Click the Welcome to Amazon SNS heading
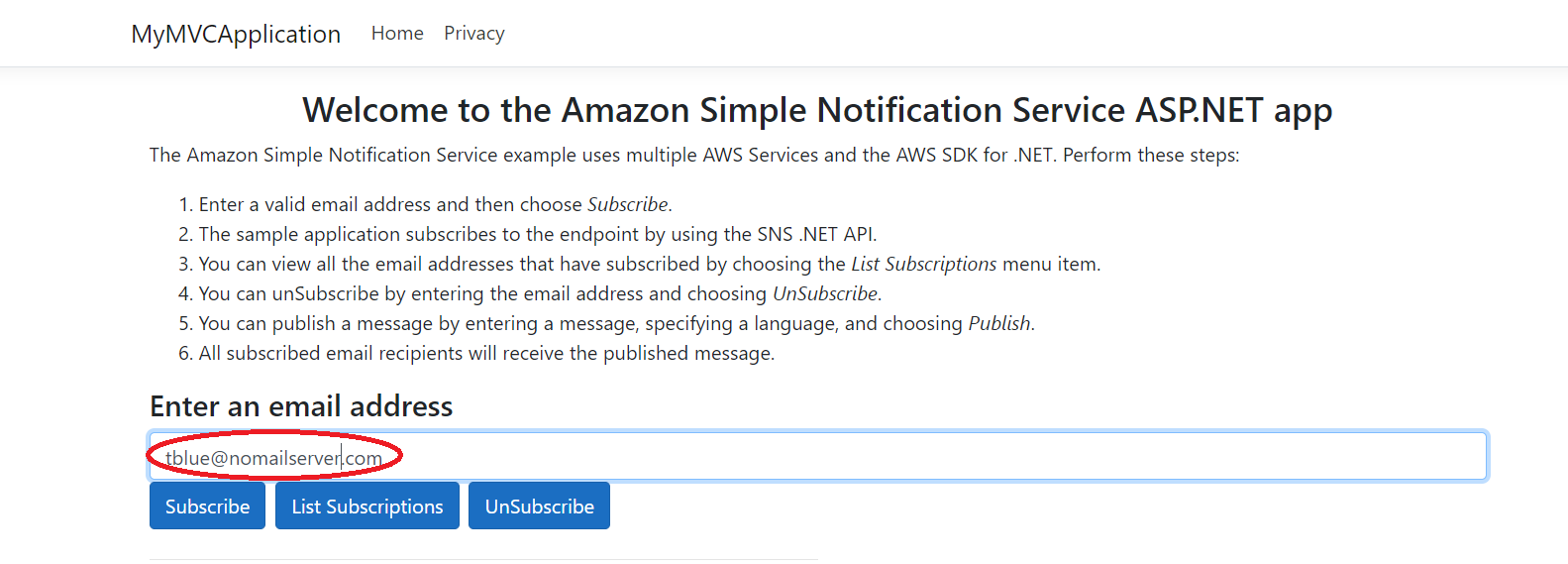Viewport: 1568px width, 564px height. point(817,110)
